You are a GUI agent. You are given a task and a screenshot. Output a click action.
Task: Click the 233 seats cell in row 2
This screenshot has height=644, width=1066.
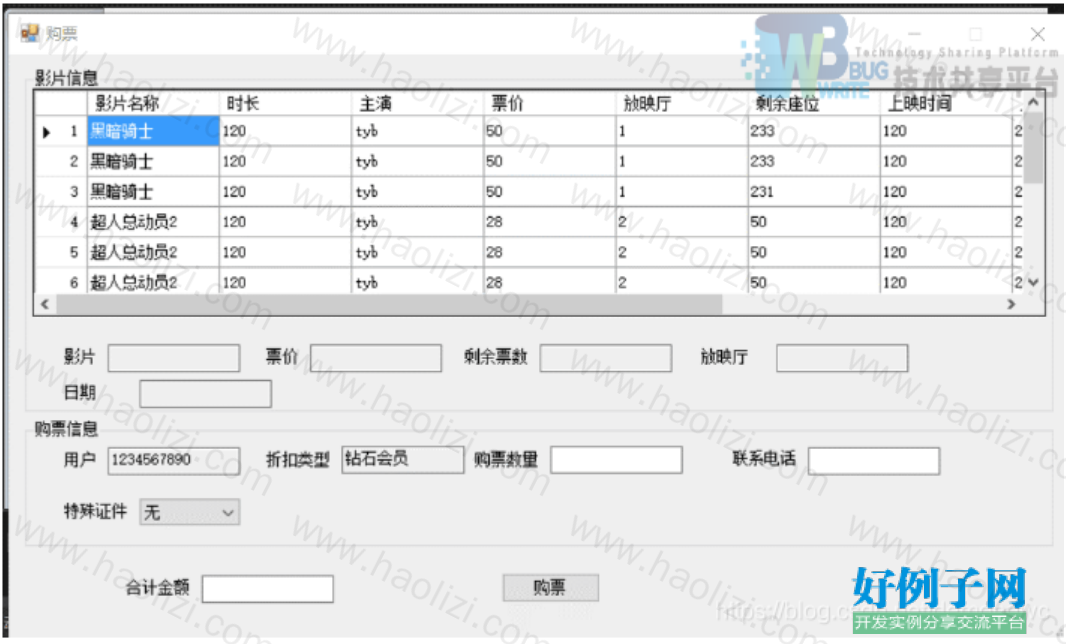tap(814, 161)
